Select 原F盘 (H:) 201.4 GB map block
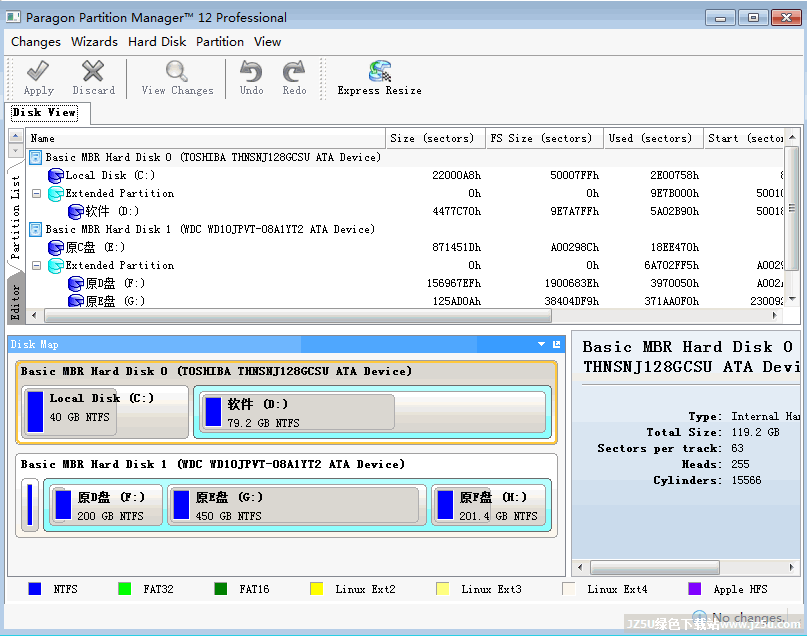The width and height of the screenshot is (807, 636). (x=489, y=506)
